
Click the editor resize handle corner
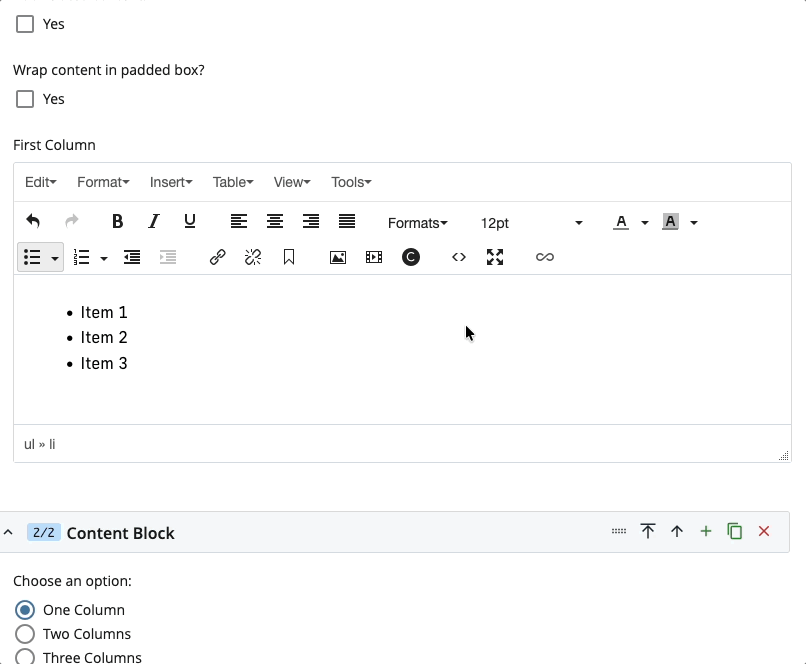(784, 456)
